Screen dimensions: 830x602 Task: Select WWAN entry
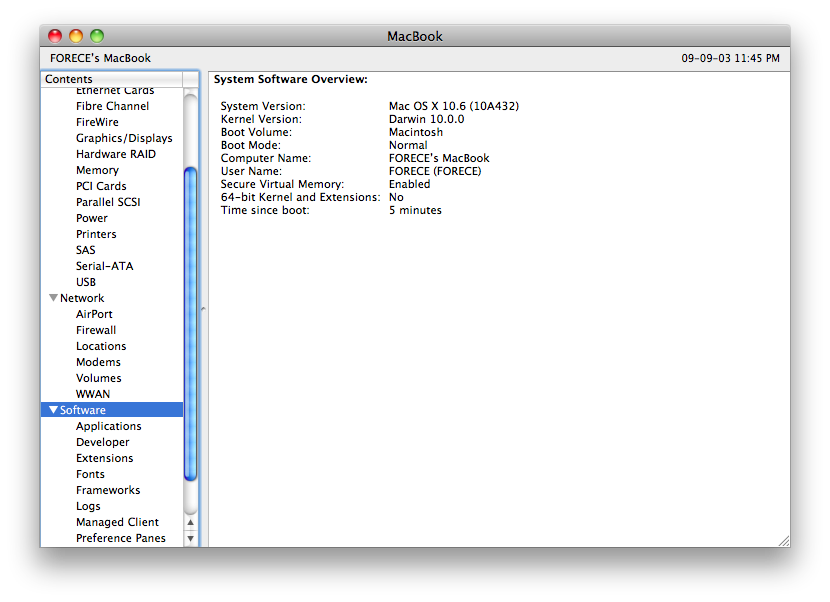(93, 394)
